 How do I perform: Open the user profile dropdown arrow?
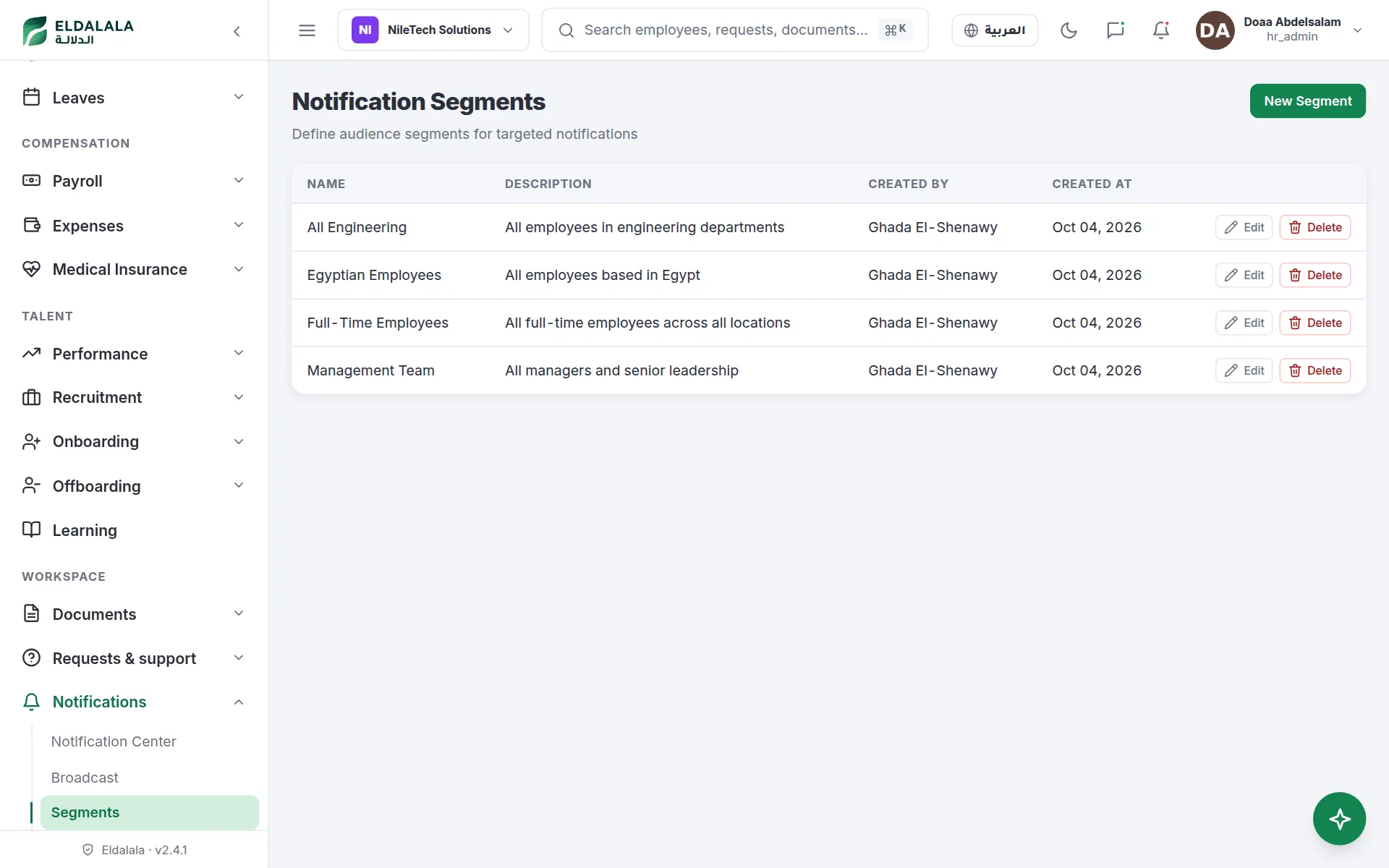coord(1357,30)
